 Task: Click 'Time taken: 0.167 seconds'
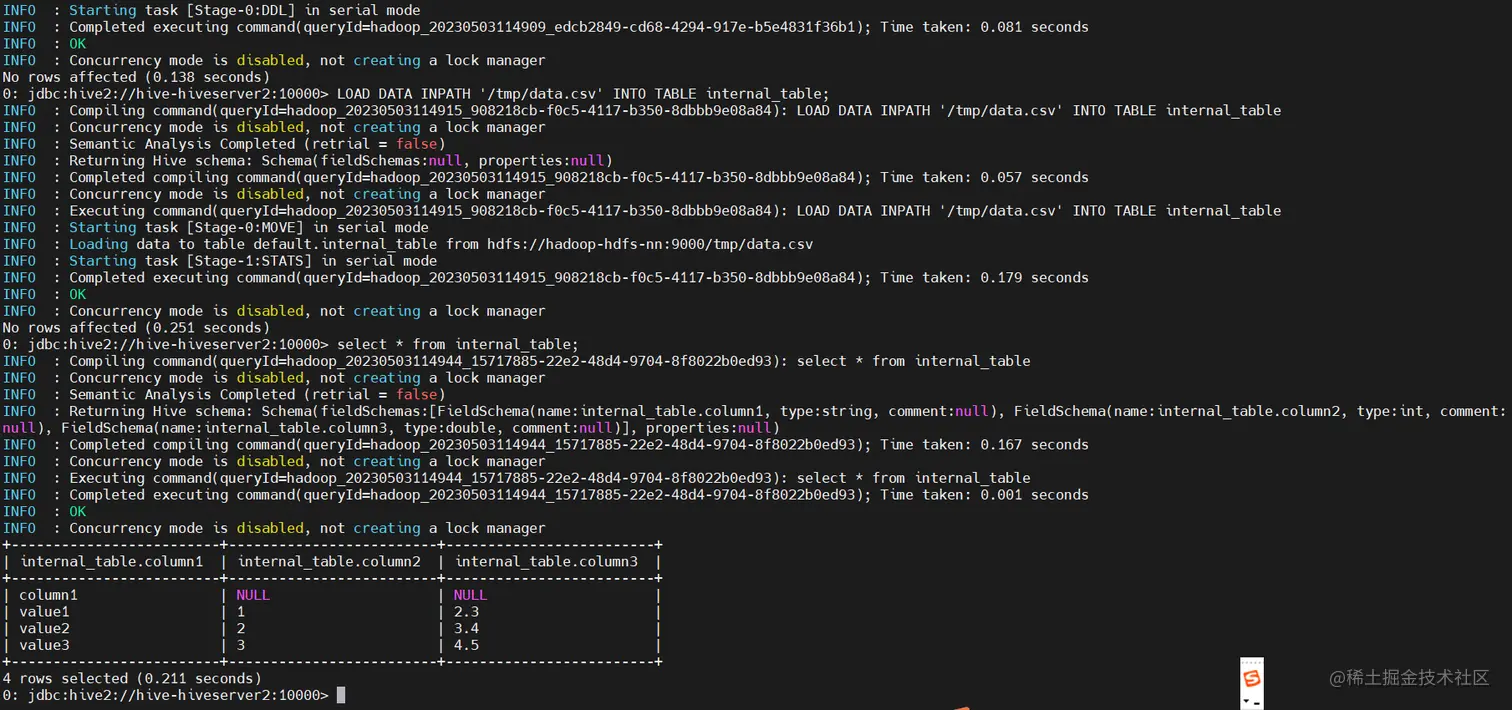[x=984, y=445]
